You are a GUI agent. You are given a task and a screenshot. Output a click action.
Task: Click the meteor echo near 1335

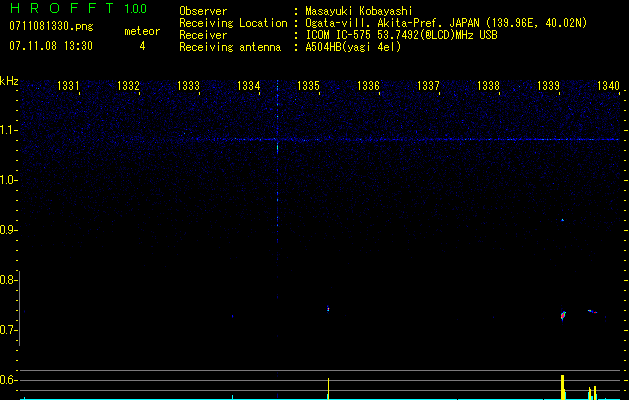(328, 309)
